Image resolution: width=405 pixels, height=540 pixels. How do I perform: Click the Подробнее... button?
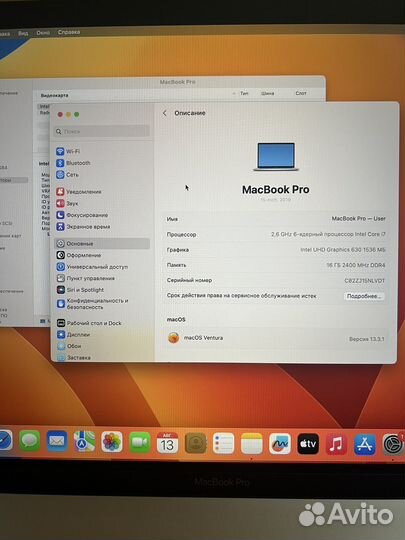tap(364, 296)
